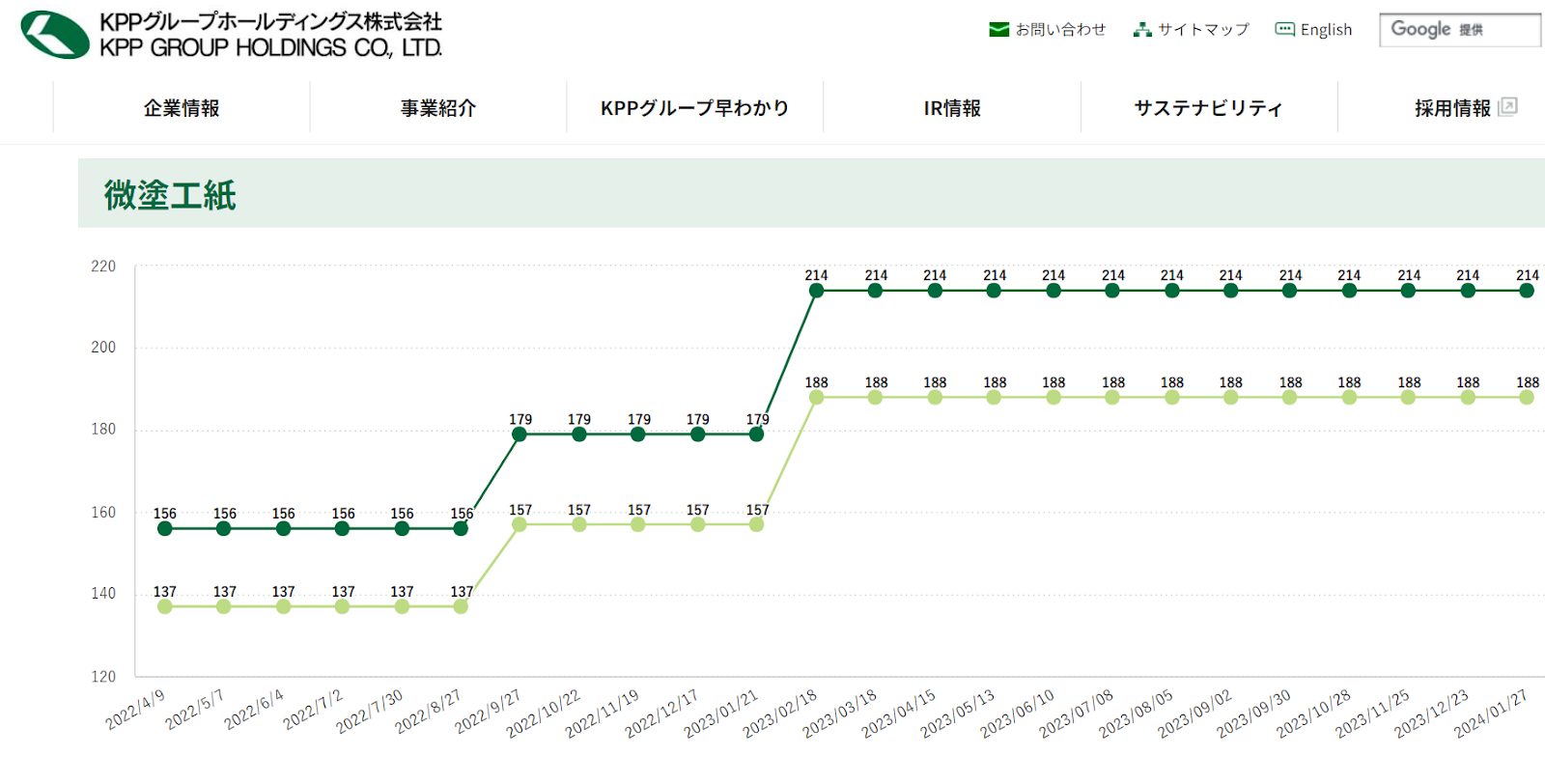Click the 2023/12/23 axis date label

[1431, 714]
